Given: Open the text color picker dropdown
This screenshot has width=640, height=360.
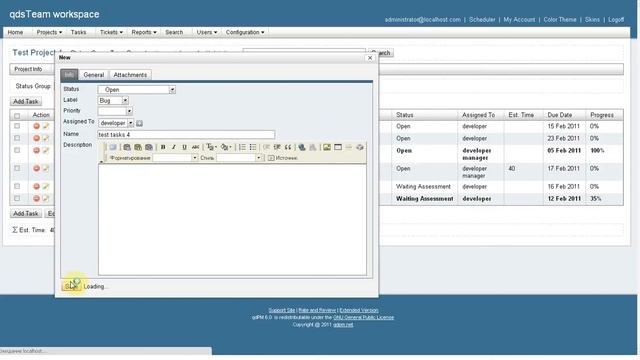Looking at the screenshot, I should (211, 147).
